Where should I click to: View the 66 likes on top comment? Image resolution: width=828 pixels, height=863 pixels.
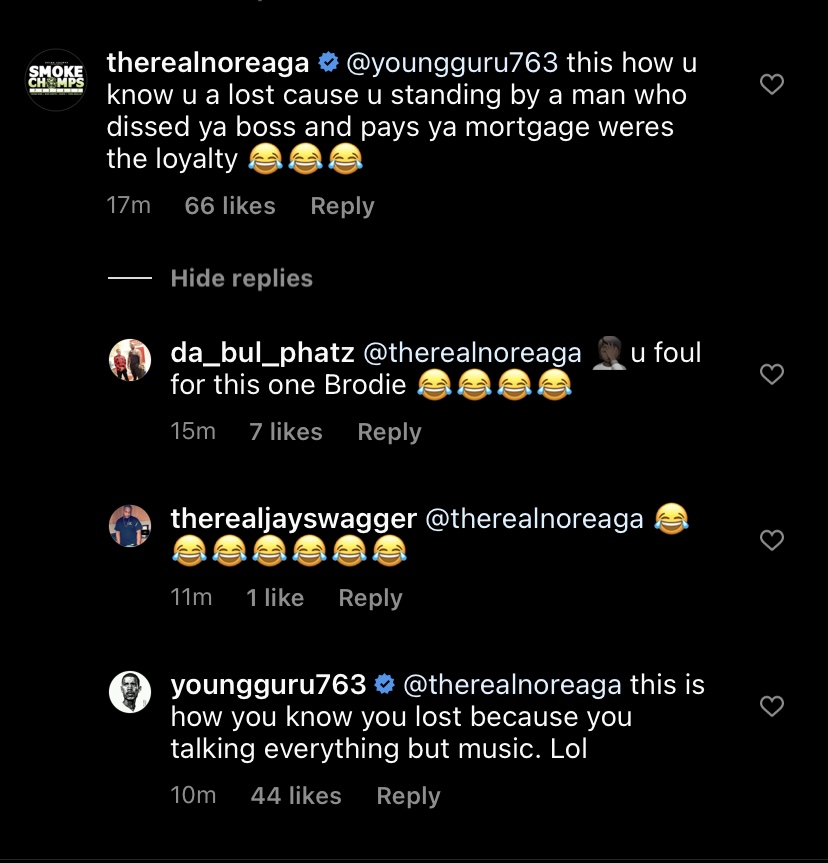pyautogui.click(x=230, y=206)
